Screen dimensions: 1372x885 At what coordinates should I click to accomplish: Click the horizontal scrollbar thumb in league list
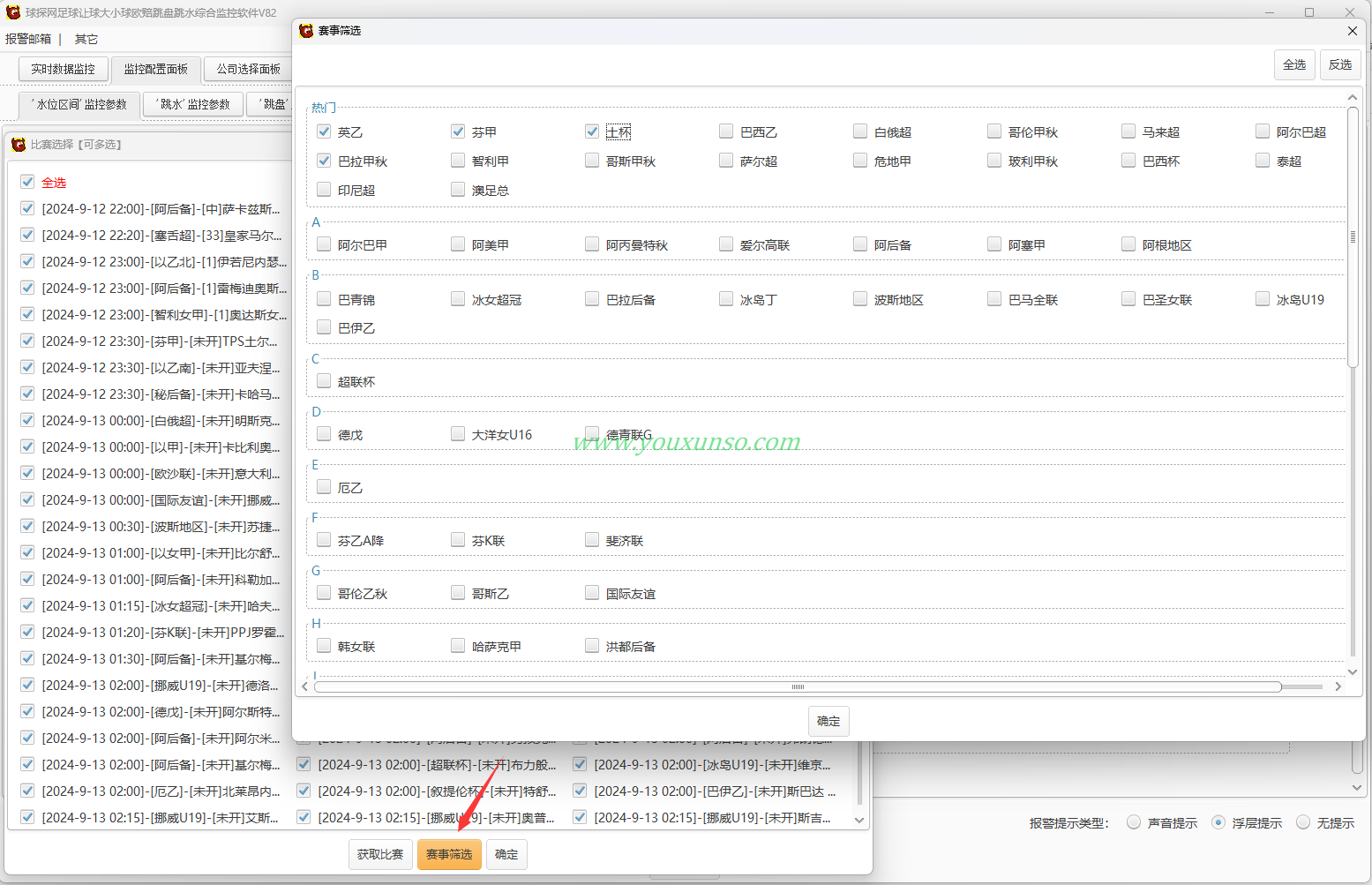click(798, 686)
